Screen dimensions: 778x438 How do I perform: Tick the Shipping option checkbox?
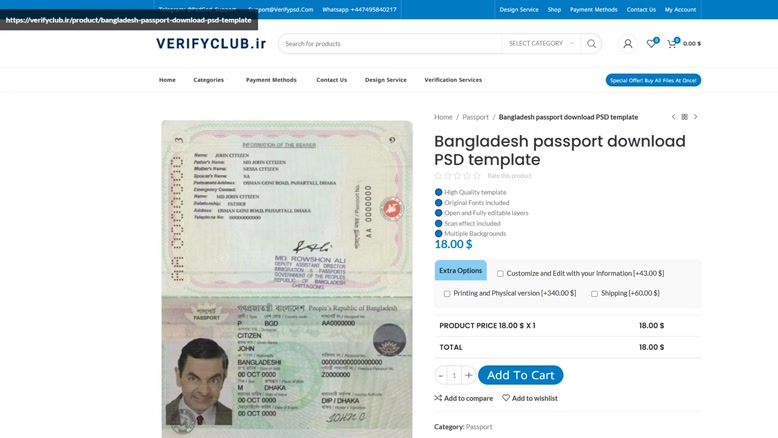point(594,294)
